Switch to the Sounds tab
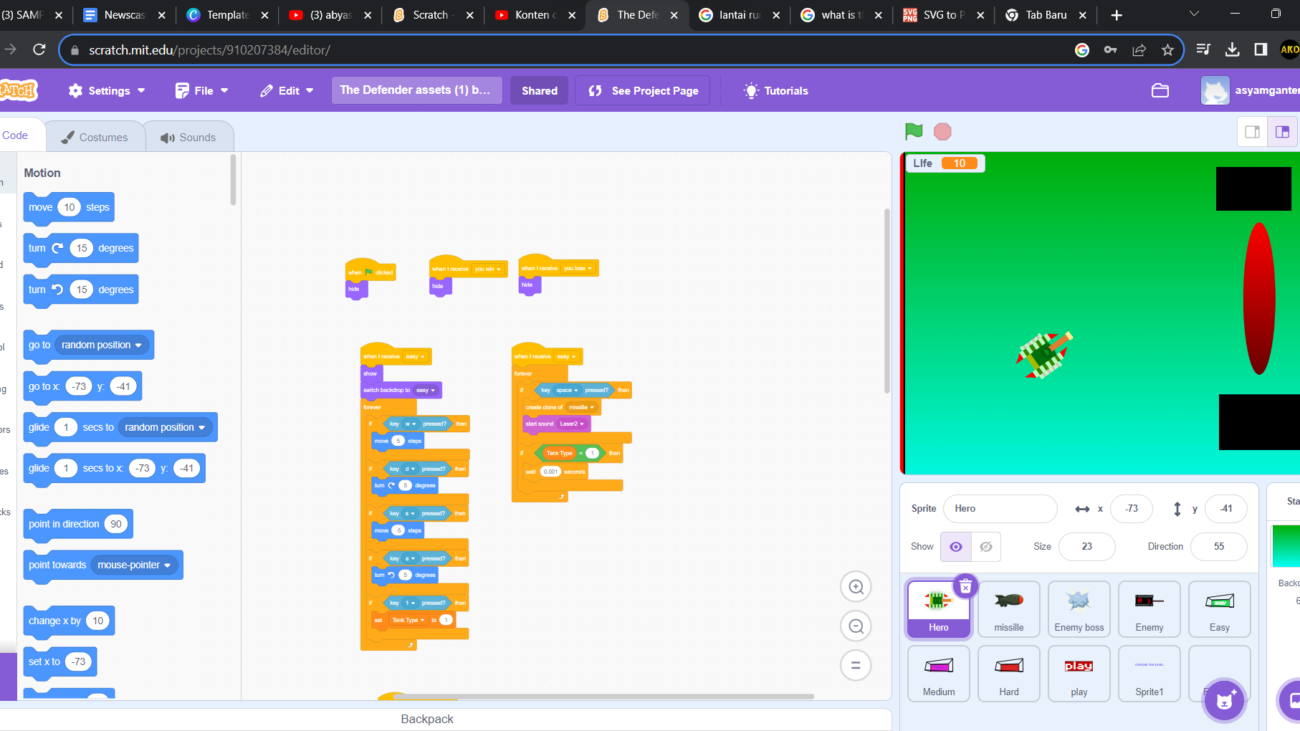 [188, 137]
